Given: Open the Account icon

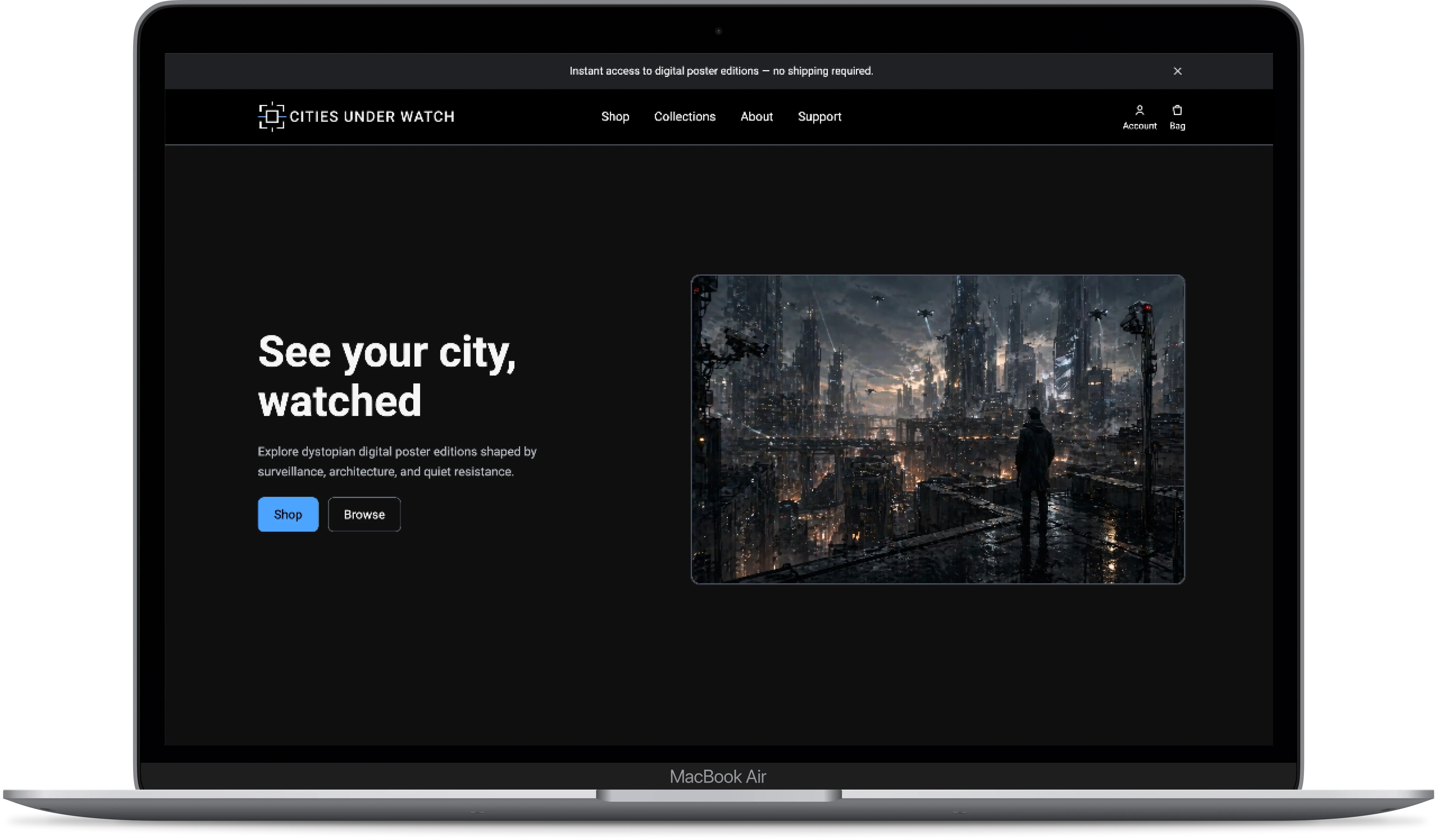Looking at the screenshot, I should pyautogui.click(x=1139, y=117).
